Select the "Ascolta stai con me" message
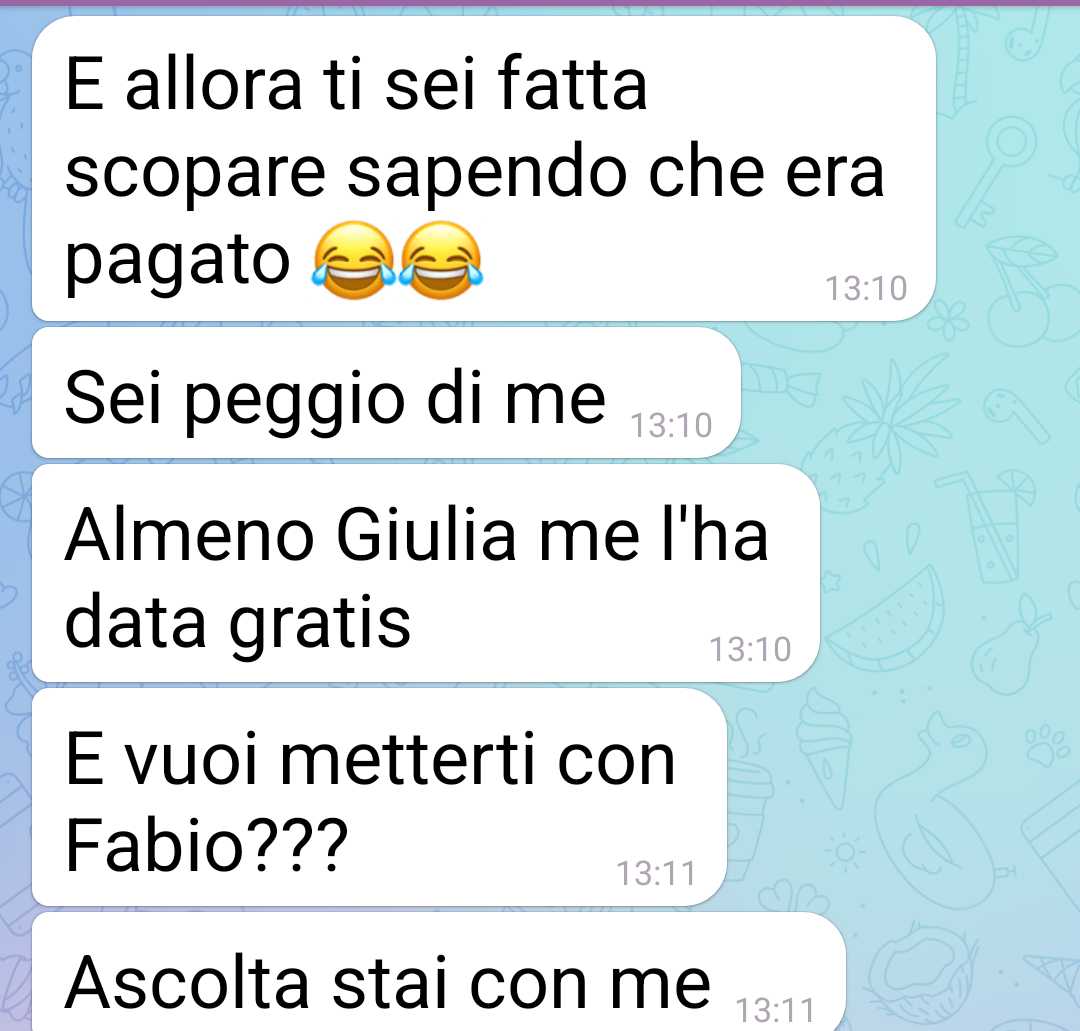 tap(439, 972)
